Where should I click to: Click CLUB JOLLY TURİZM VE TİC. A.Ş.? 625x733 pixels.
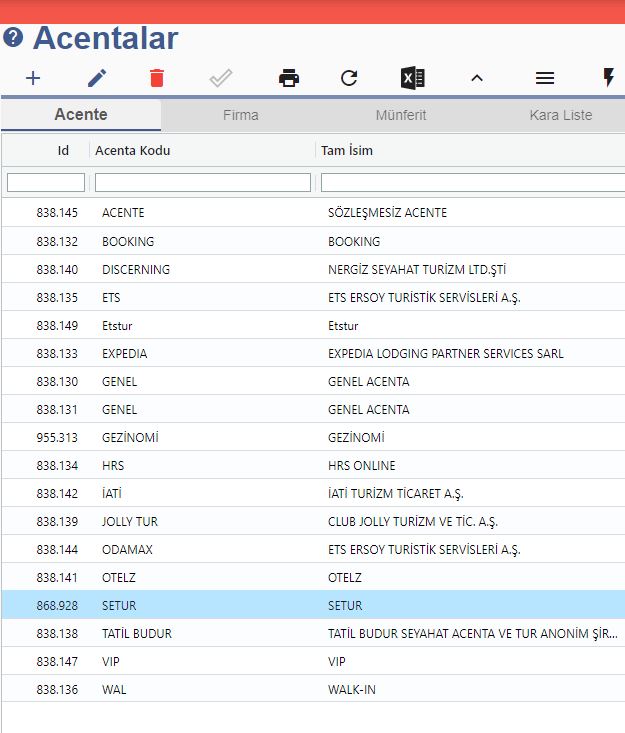click(x=413, y=522)
